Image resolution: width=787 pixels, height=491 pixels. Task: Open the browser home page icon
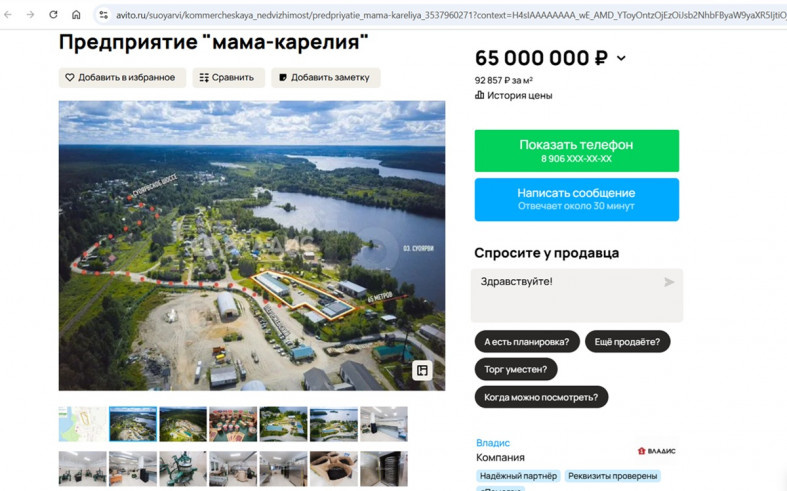(x=76, y=15)
